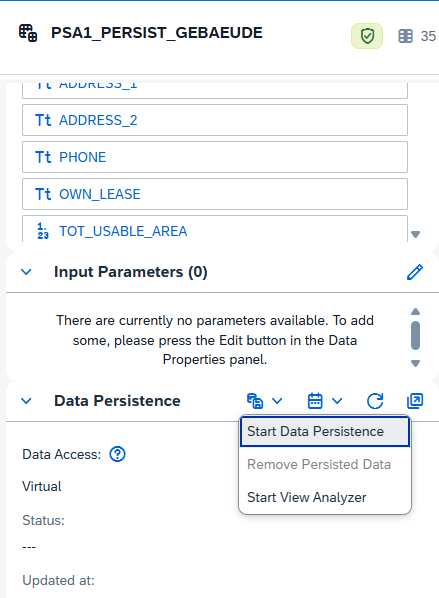Open Data Access help icon
439x598 pixels.
pyautogui.click(x=117, y=454)
